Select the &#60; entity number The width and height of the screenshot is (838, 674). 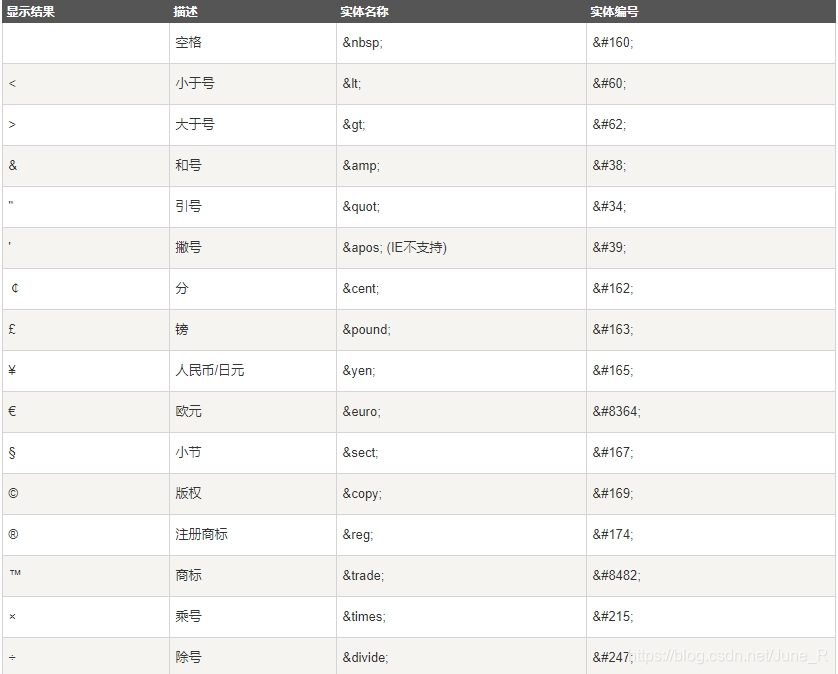(609, 83)
